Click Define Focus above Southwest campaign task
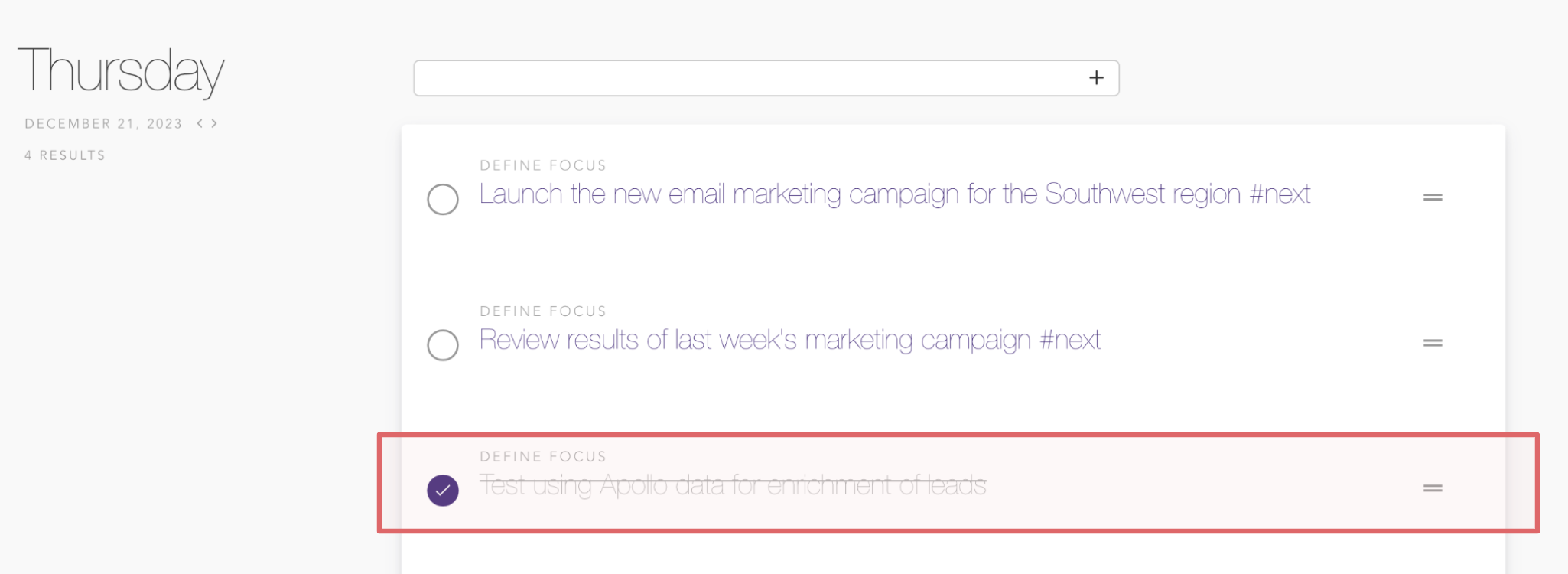Screen dimensions: 1568x574 (x=543, y=165)
